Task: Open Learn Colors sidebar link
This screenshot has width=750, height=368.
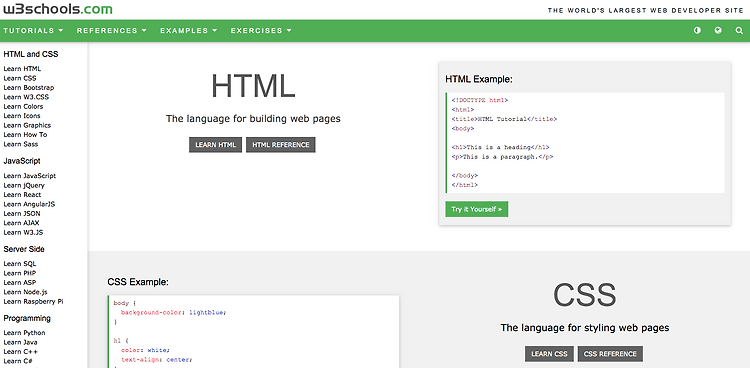Action: (x=23, y=106)
